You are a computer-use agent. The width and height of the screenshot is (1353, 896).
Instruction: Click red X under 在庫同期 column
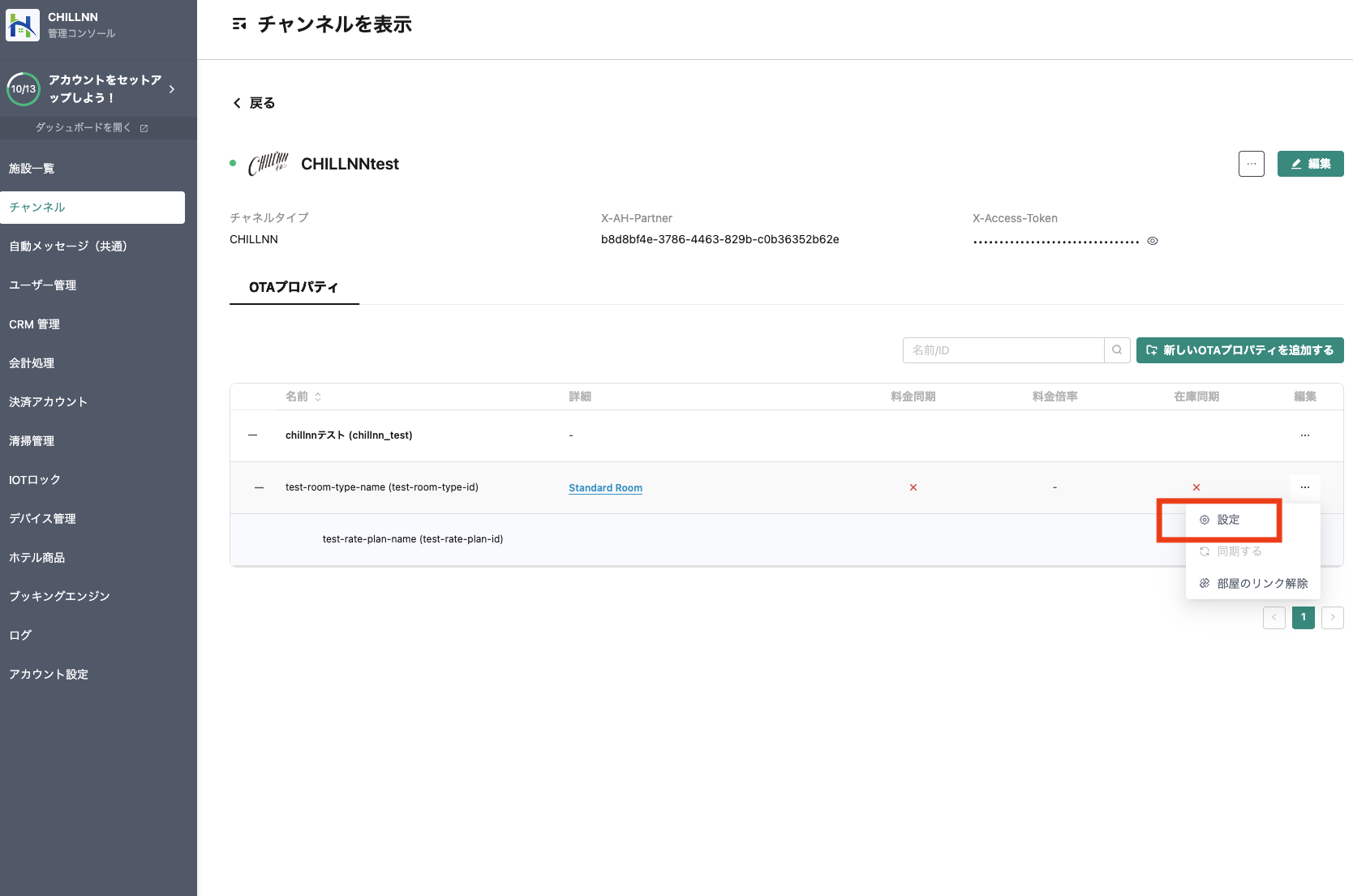coord(1196,487)
